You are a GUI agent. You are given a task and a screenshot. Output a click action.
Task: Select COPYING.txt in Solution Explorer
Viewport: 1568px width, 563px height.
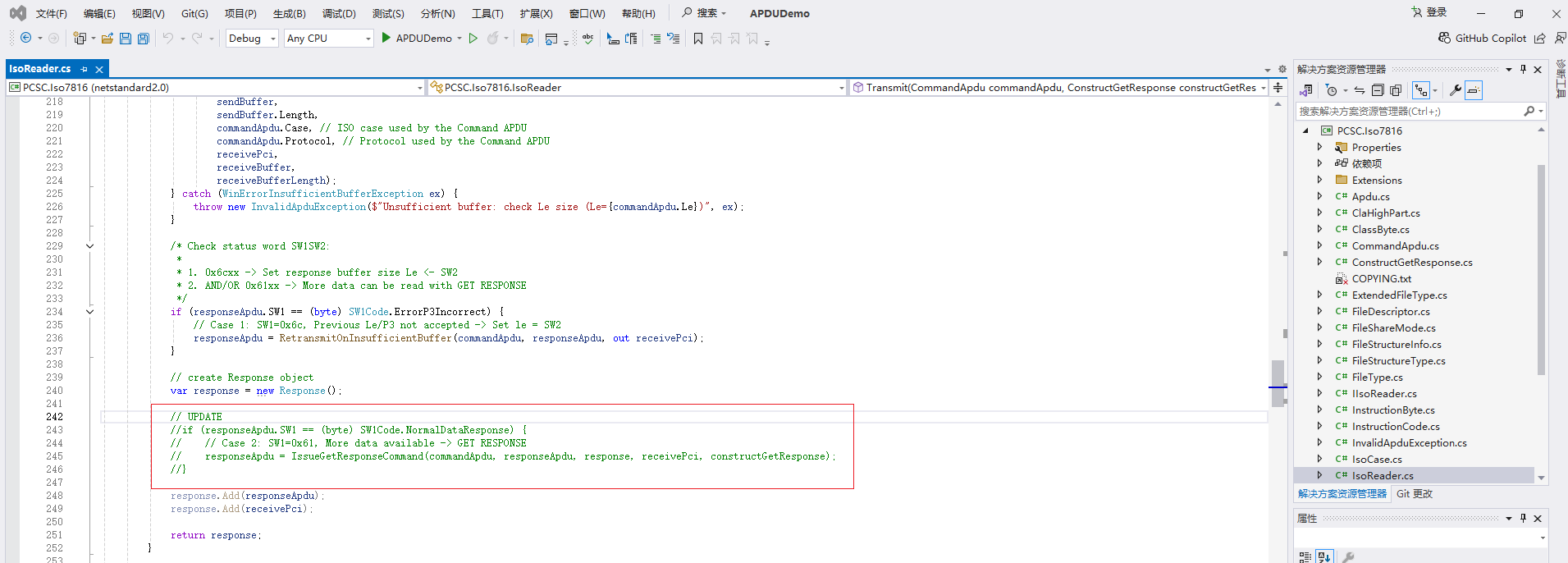pos(1382,278)
